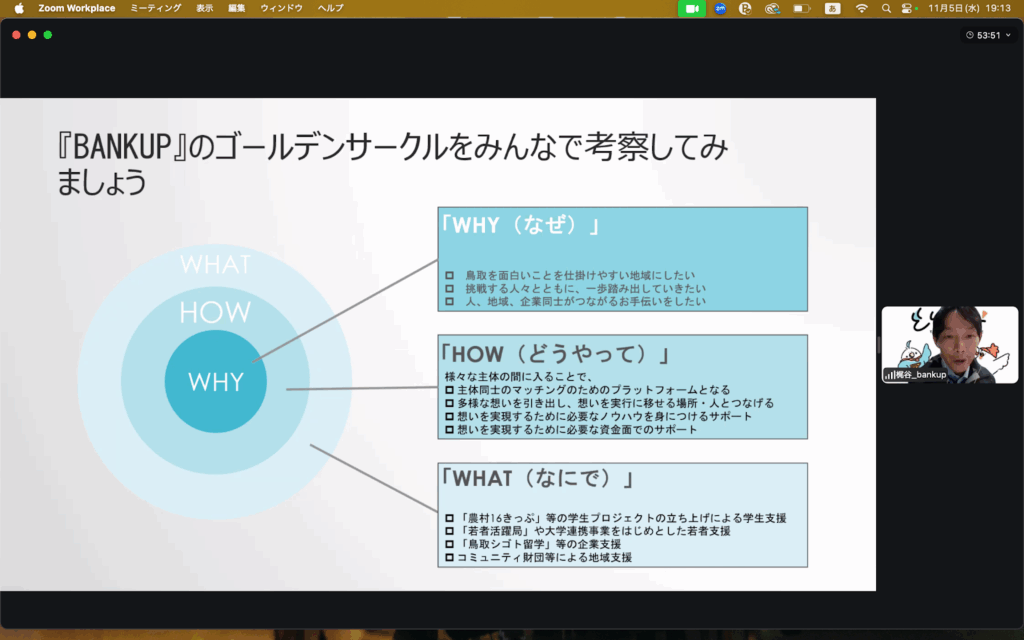Image resolution: width=1024 pixels, height=640 pixels.
Task: Check the battery status icon
Action: [x=801, y=8]
